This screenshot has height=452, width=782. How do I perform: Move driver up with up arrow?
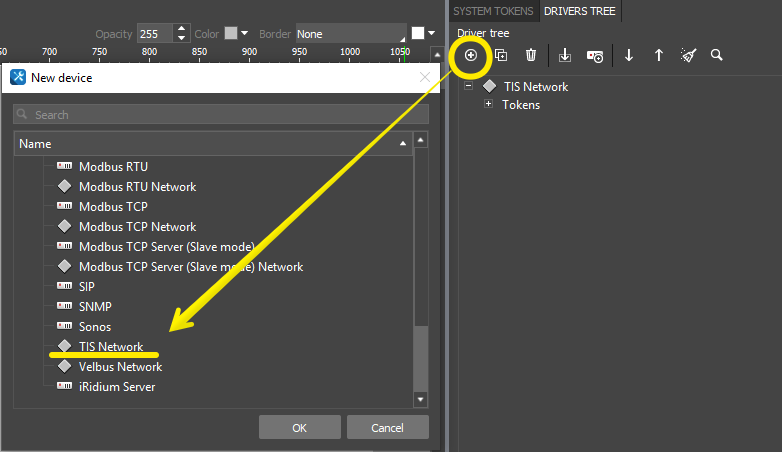659,55
